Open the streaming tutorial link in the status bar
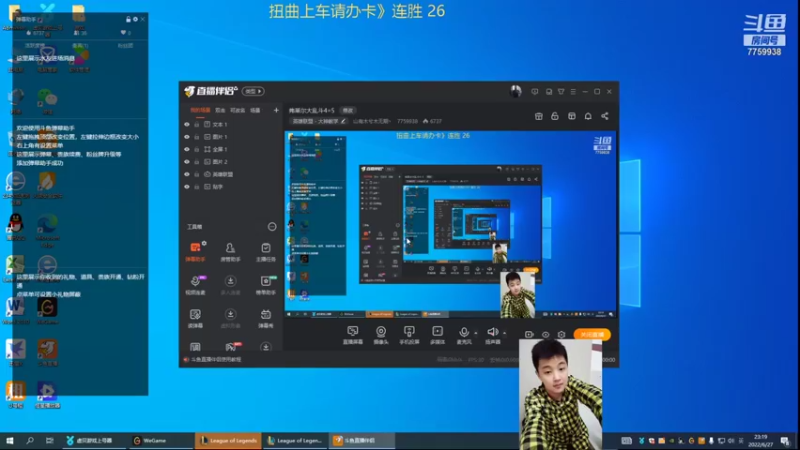The width and height of the screenshot is (800, 450). coord(216,360)
